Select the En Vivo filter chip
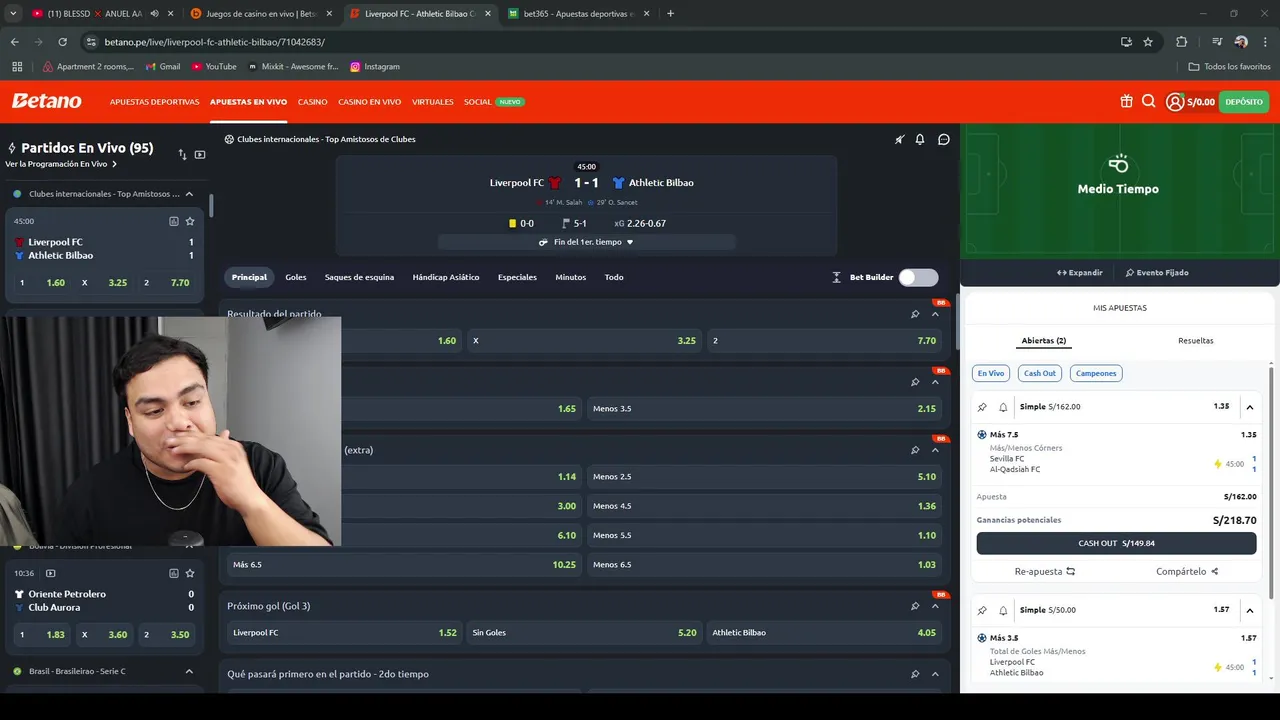This screenshot has height=720, width=1280. pyautogui.click(x=991, y=373)
